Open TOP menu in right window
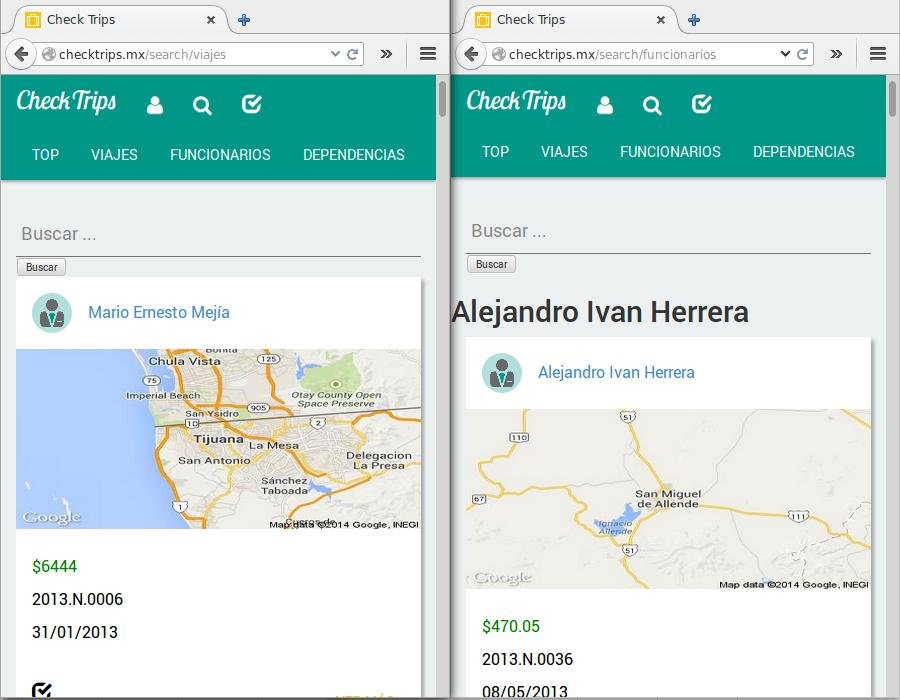Image resolution: width=900 pixels, height=700 pixels. (x=495, y=152)
